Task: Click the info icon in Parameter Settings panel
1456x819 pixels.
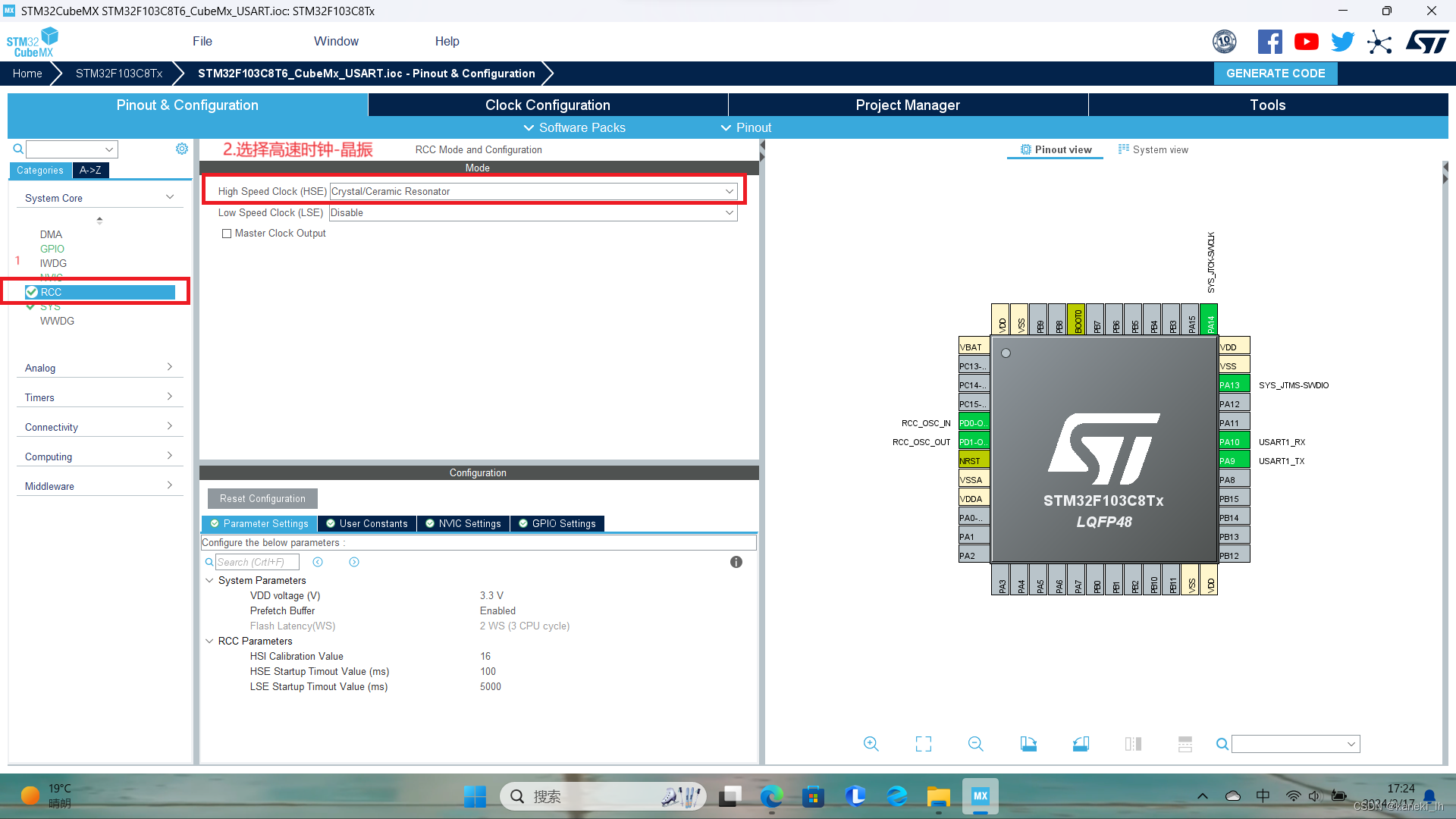Action: click(735, 562)
